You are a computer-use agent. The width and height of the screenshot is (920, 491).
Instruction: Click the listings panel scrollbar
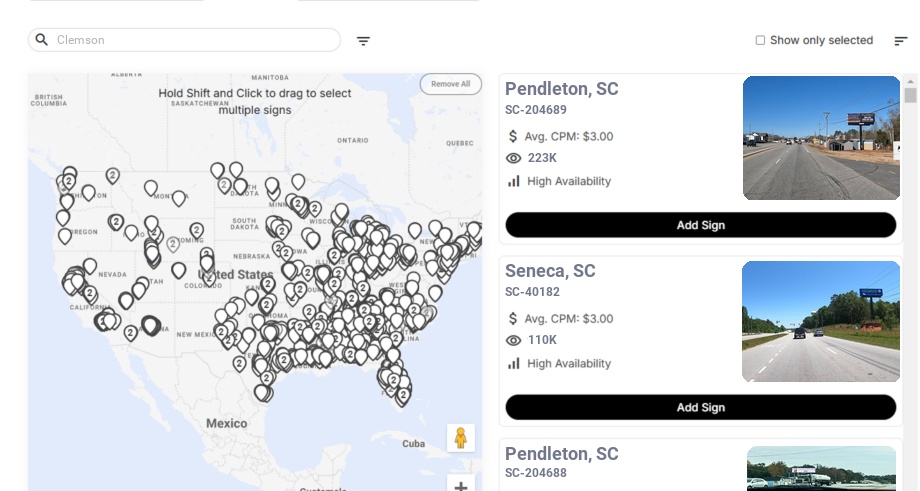[910, 96]
